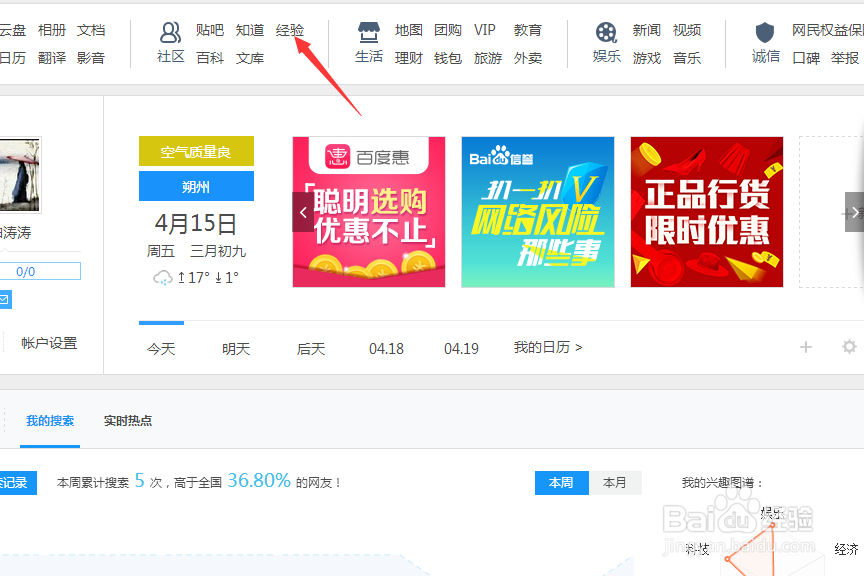Select the 04.18 calendar tab
Image resolution: width=864 pixels, height=576 pixels.
coord(386,348)
